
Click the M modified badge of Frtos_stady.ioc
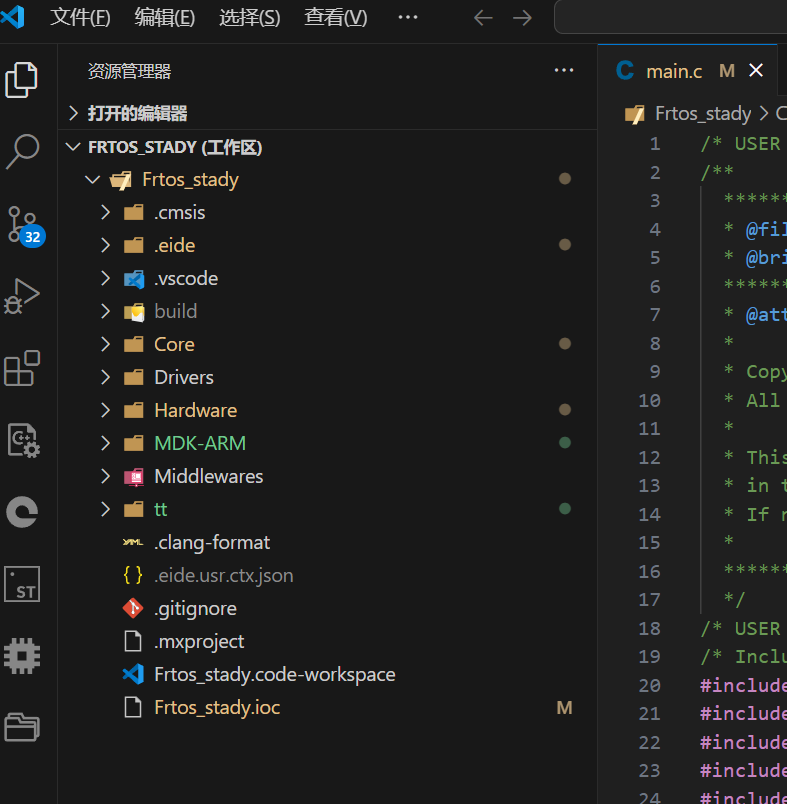tap(564, 708)
